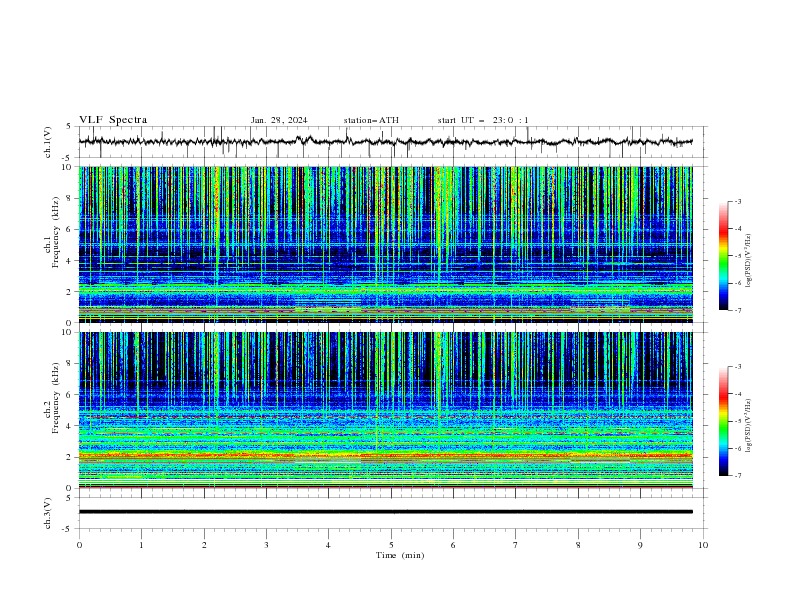Click time axis tick label '1'
Viewport: 792px width, 612px height.
tap(141, 545)
